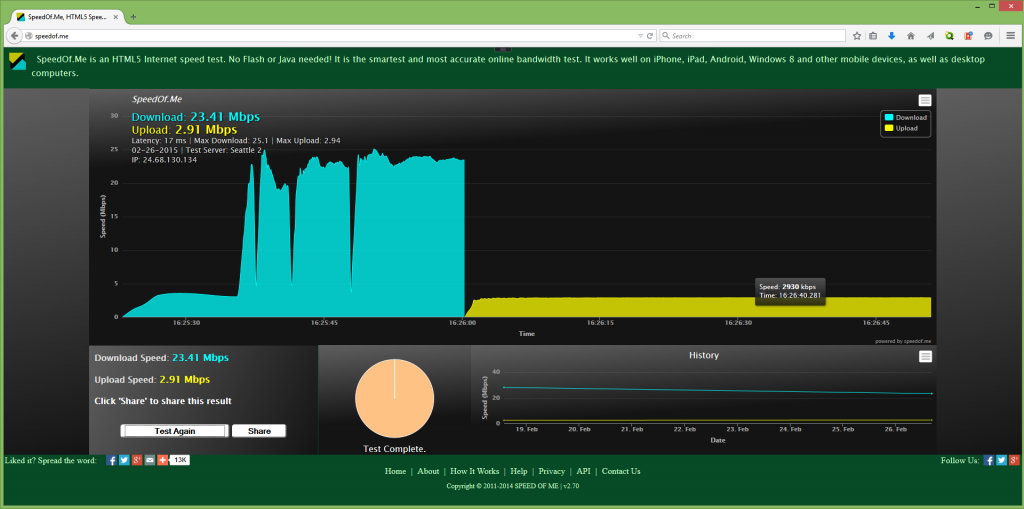1024x509 pixels.
Task: Click the red extension icon with blue badge
Action: (968, 36)
